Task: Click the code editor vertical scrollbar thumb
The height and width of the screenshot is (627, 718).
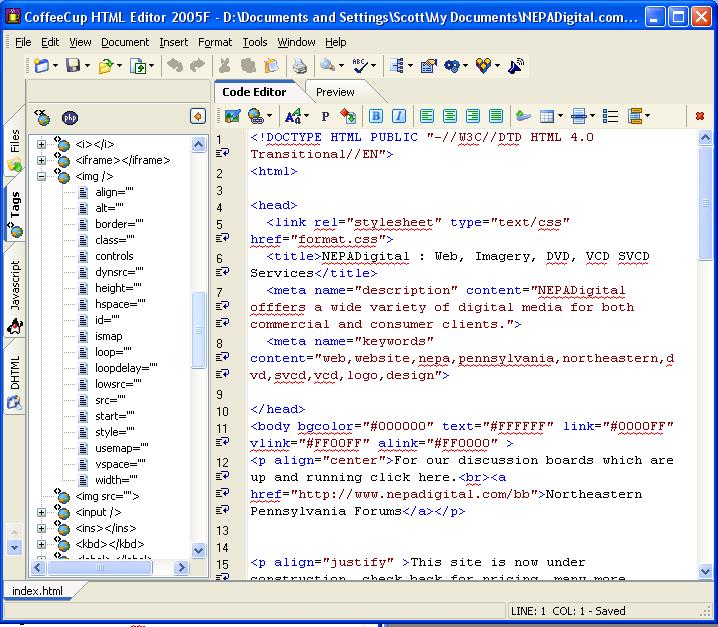Action: tap(706, 204)
